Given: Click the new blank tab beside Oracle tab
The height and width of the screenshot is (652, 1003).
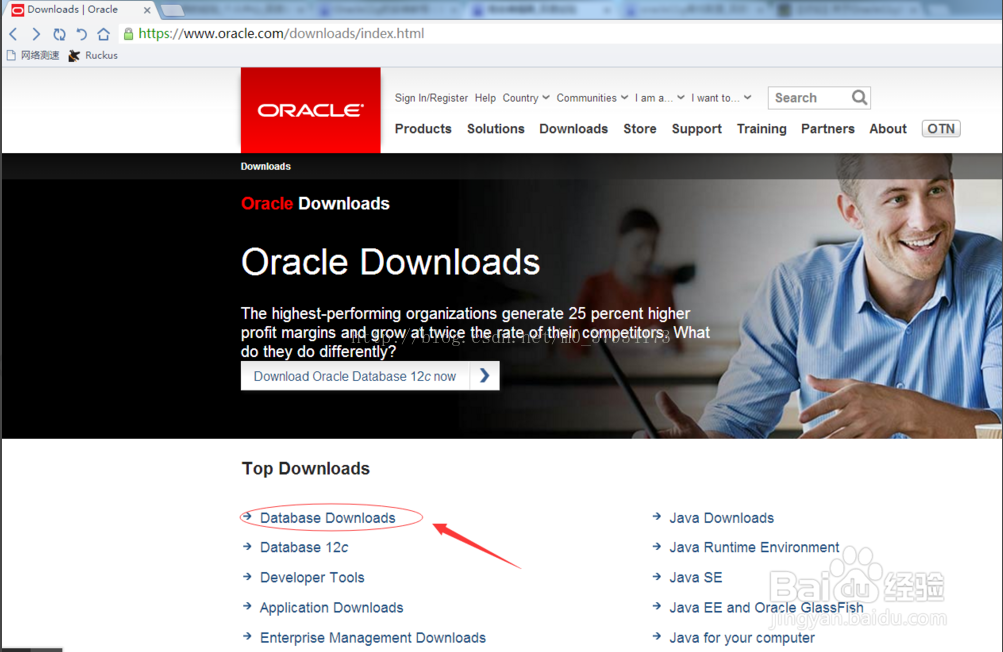Looking at the screenshot, I should (171, 10).
